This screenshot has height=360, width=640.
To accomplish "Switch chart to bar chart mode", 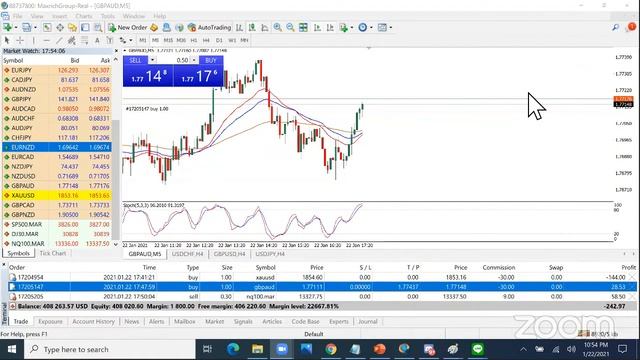I will coord(239,27).
